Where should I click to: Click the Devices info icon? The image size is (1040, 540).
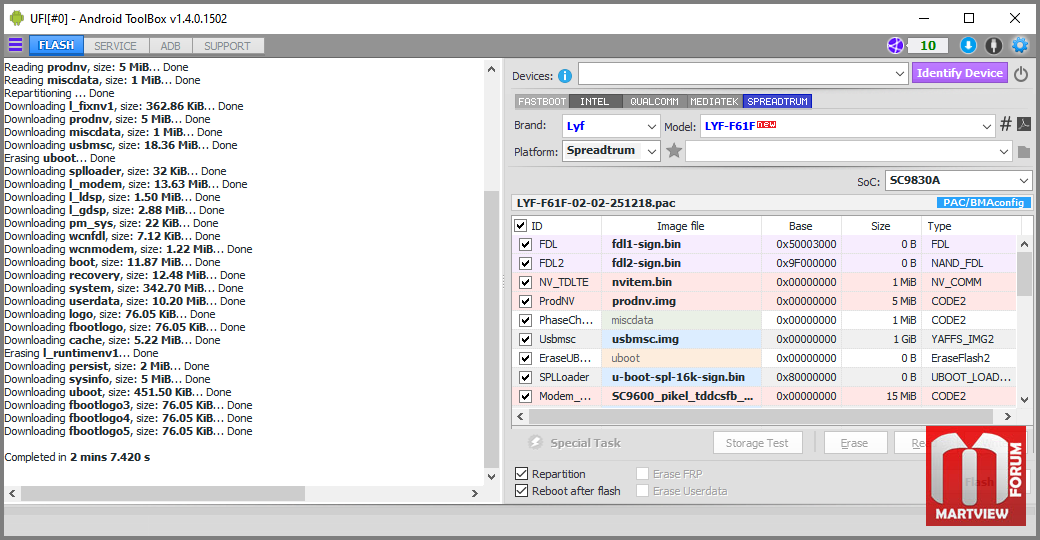pos(564,76)
